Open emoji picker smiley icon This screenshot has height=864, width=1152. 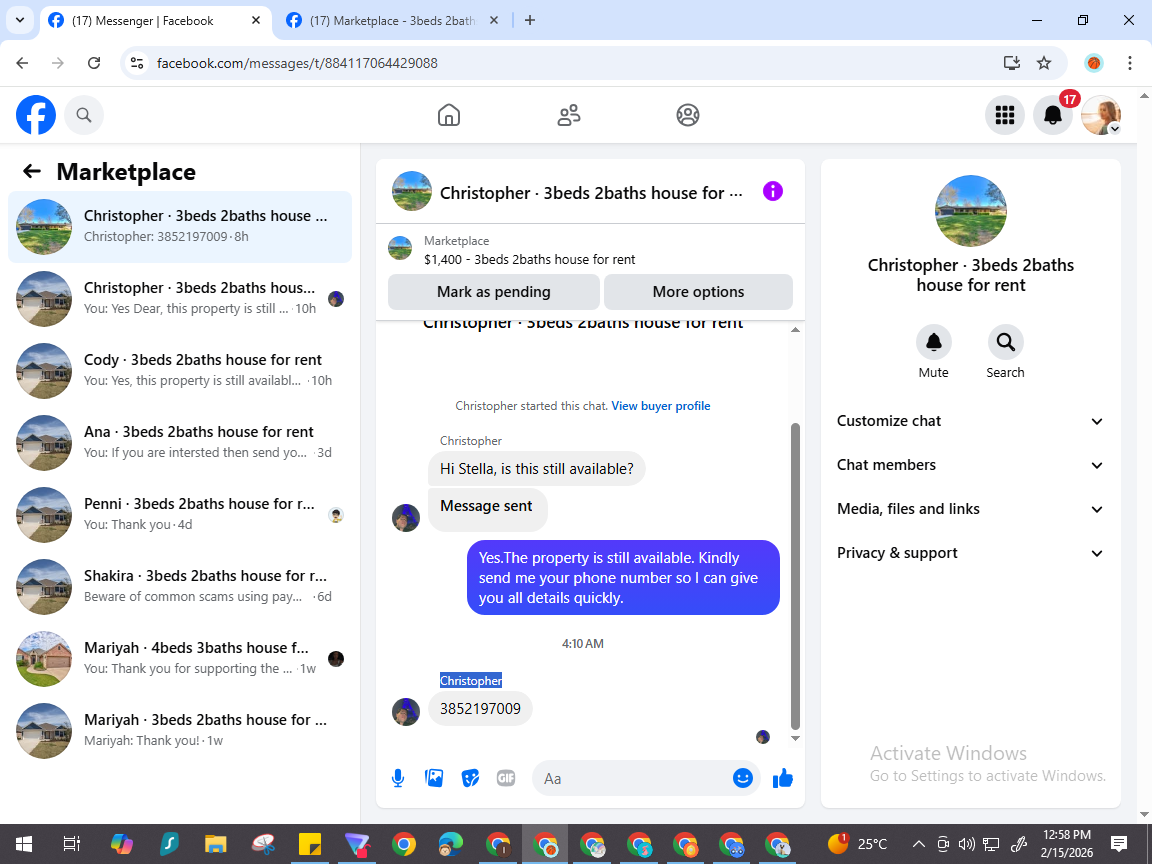pyautogui.click(x=743, y=778)
